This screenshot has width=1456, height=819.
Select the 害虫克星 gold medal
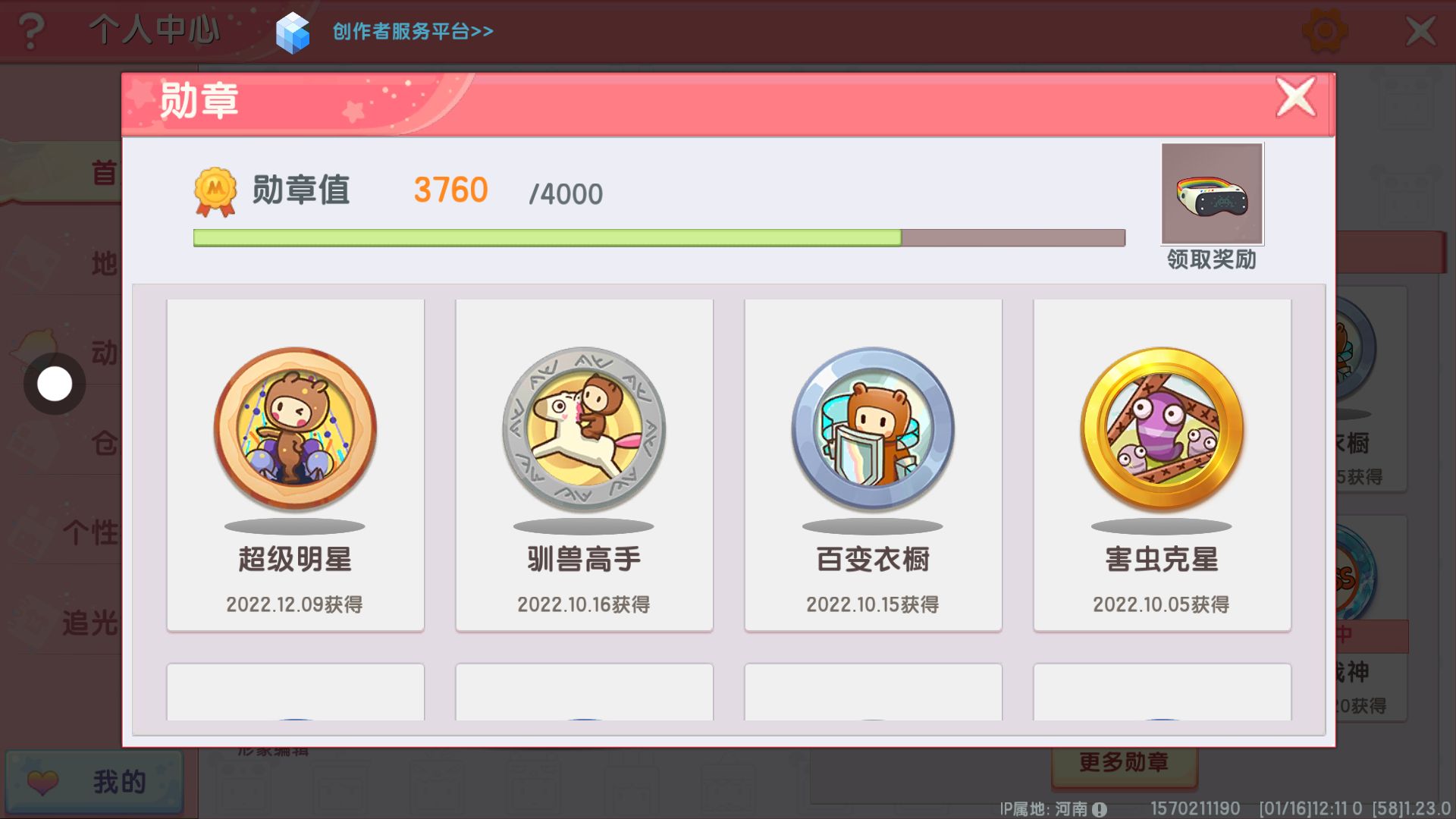click(x=1162, y=428)
